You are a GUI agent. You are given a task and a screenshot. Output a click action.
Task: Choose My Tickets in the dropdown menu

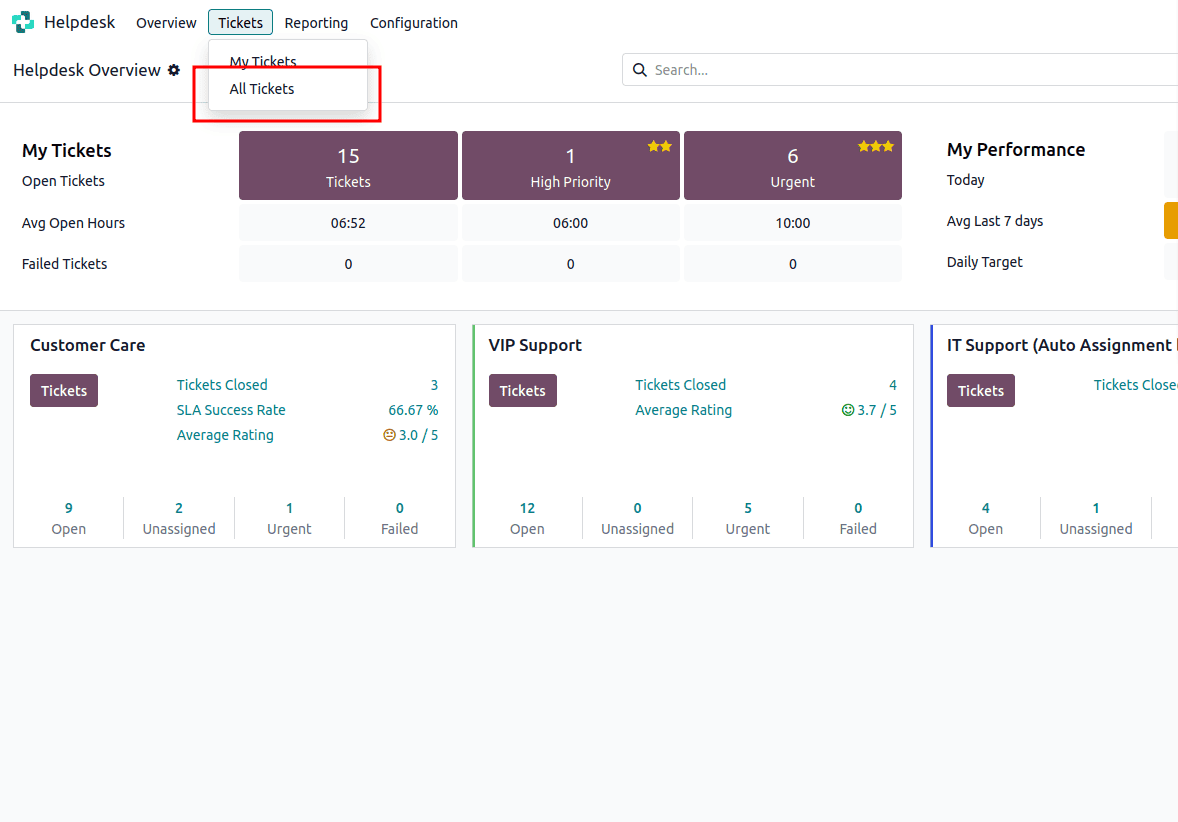point(262,61)
